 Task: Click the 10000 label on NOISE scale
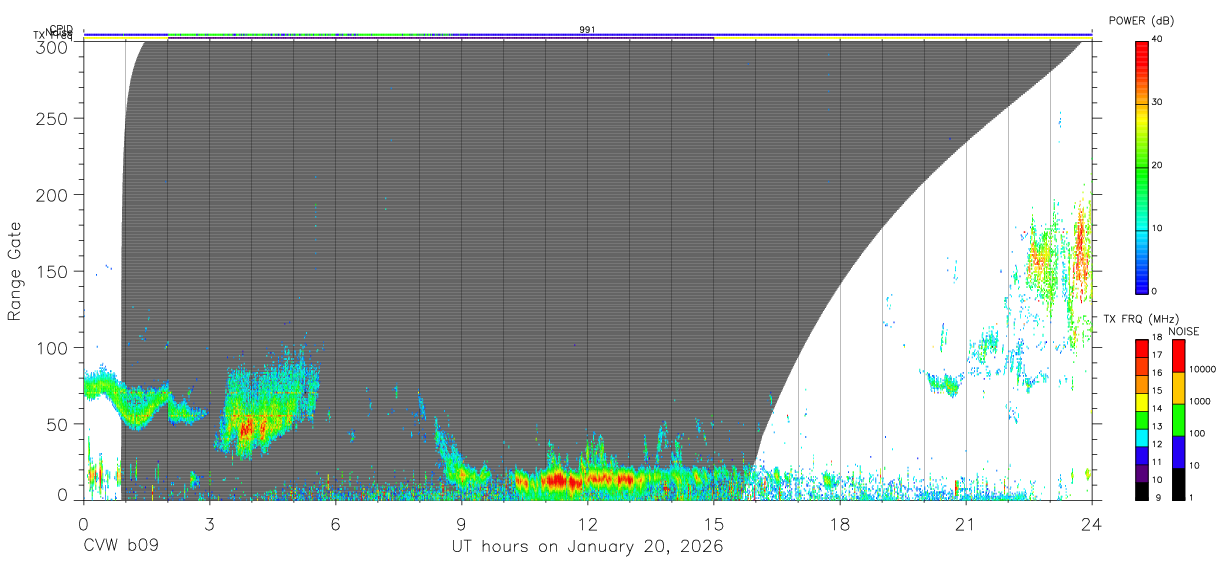click(1202, 370)
